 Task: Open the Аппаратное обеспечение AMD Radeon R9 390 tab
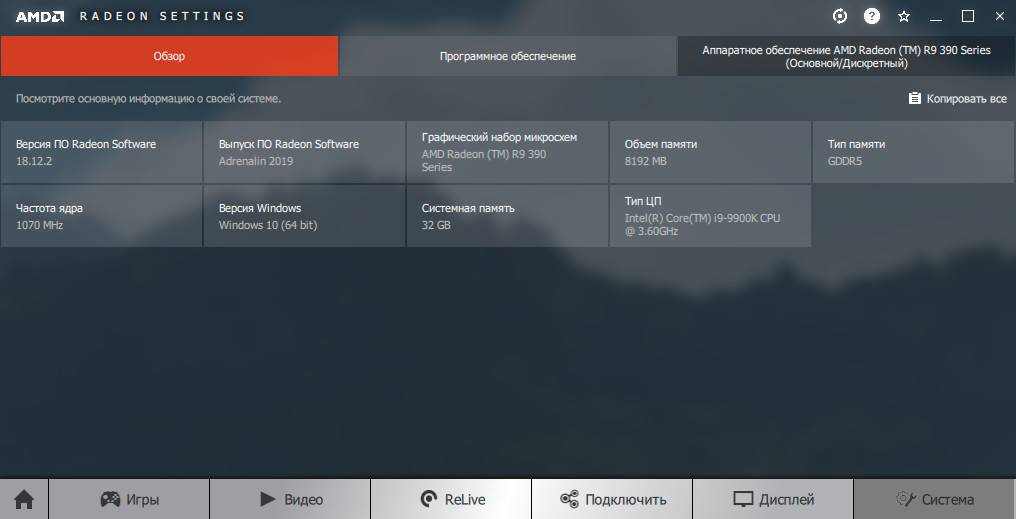point(846,56)
